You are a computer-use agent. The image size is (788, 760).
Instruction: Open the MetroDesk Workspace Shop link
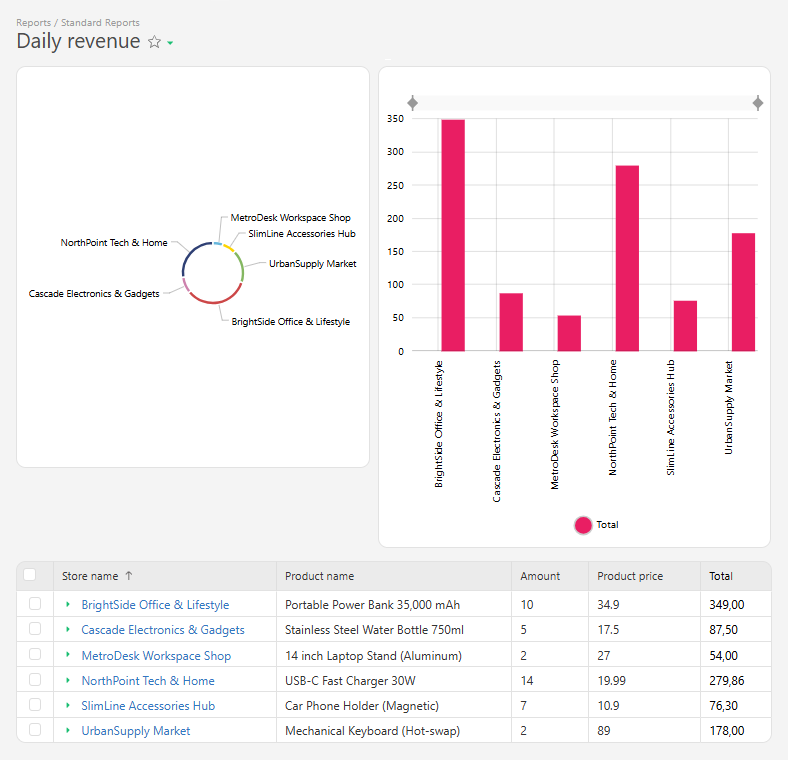156,656
